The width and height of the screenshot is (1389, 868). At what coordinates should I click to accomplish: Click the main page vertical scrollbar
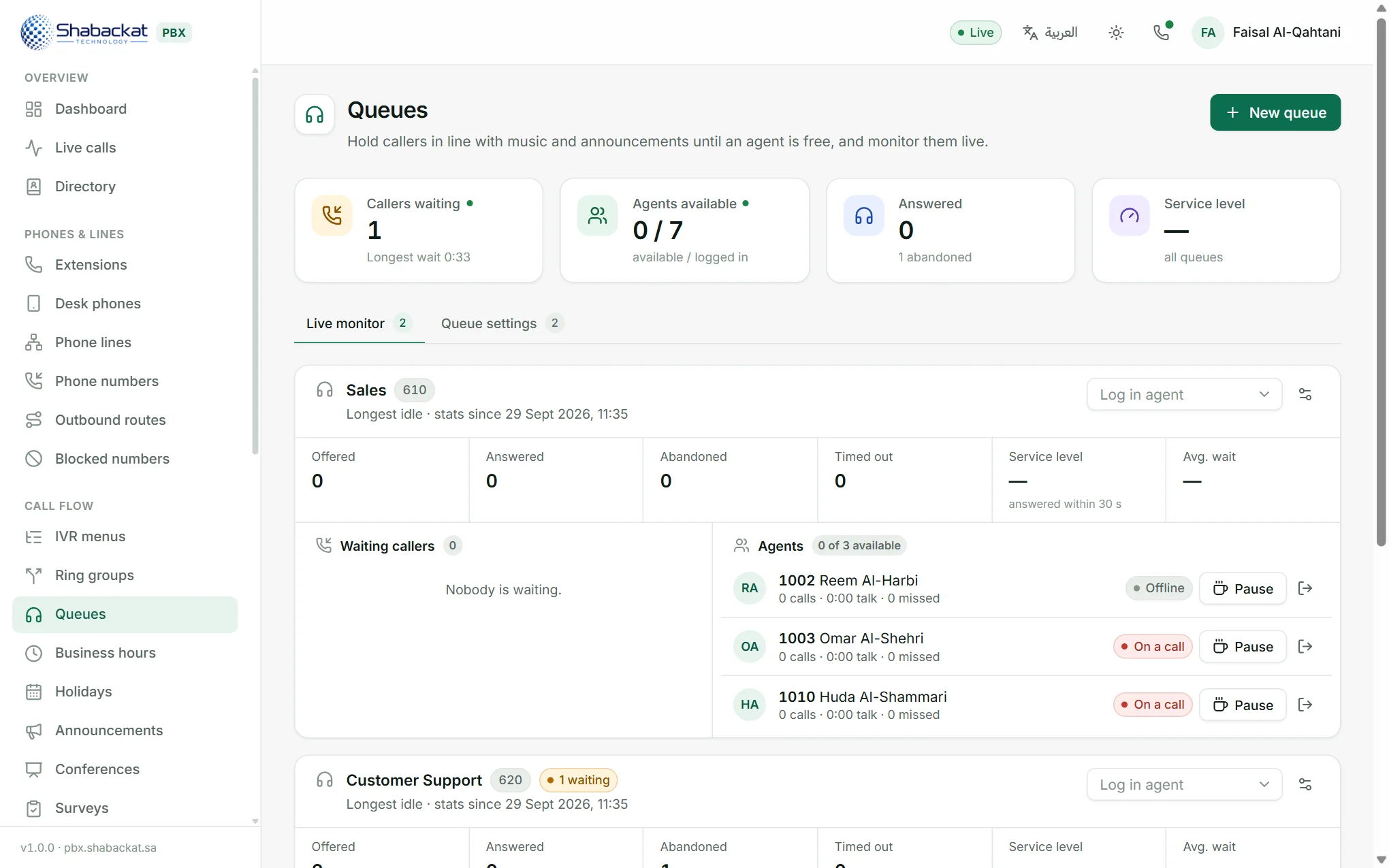1381,283
